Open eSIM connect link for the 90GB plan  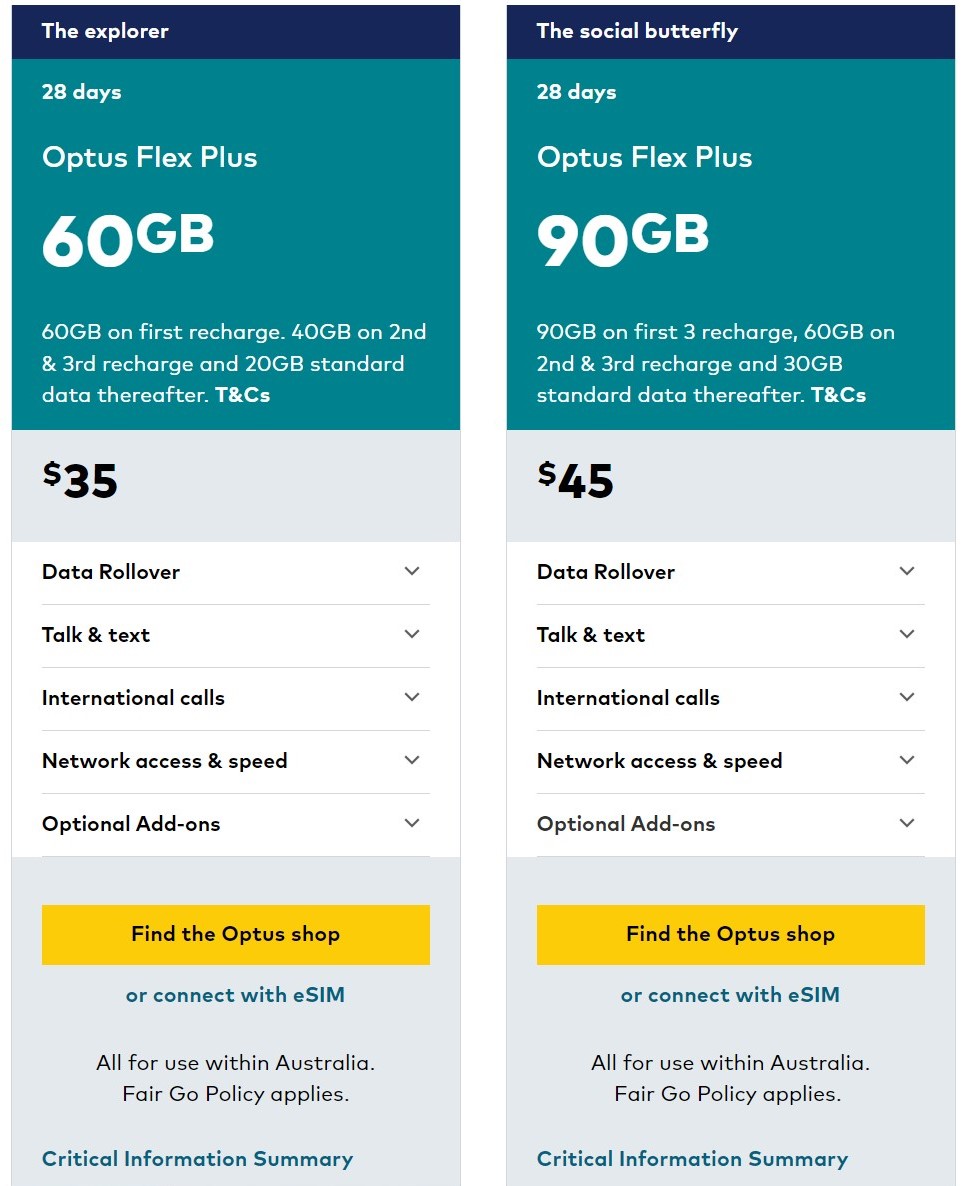[x=730, y=995]
